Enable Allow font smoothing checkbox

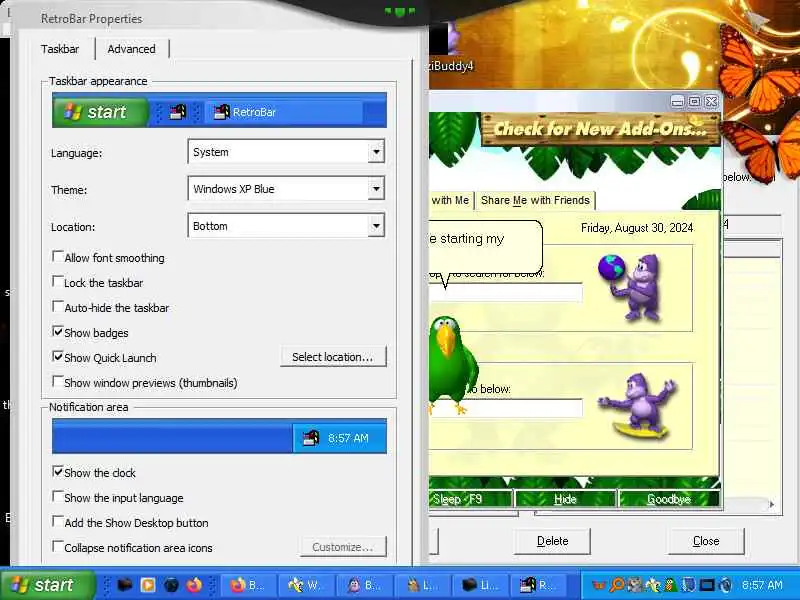58,257
